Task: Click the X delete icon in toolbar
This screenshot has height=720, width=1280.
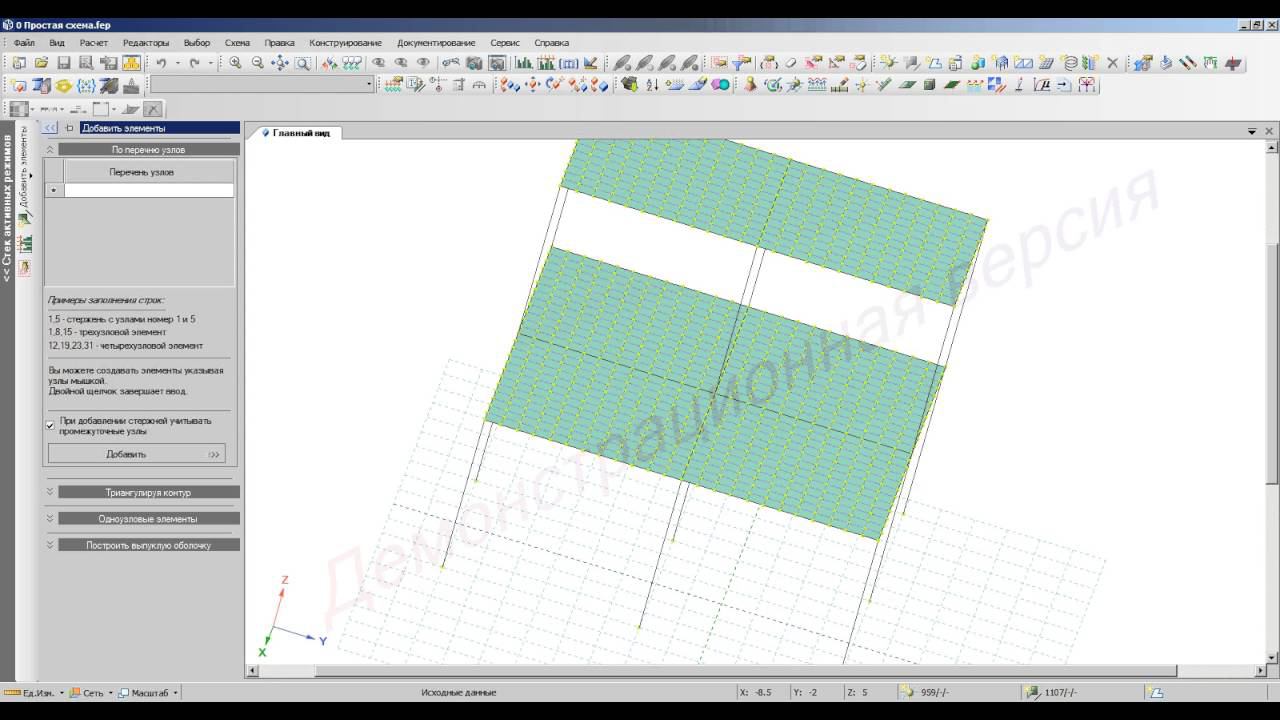Action: coord(1112,63)
